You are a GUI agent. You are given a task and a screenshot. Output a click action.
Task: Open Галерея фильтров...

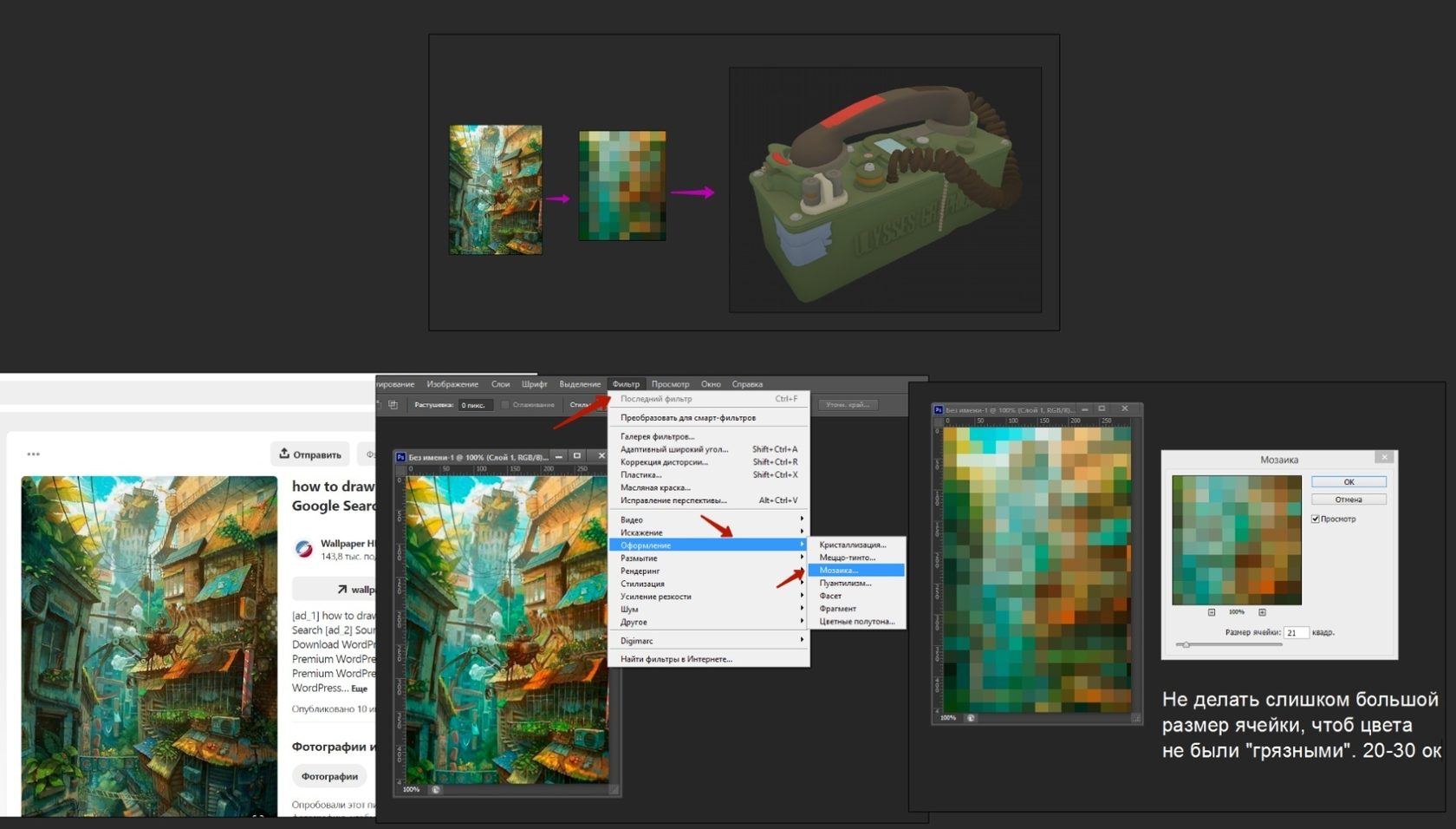coord(709,436)
